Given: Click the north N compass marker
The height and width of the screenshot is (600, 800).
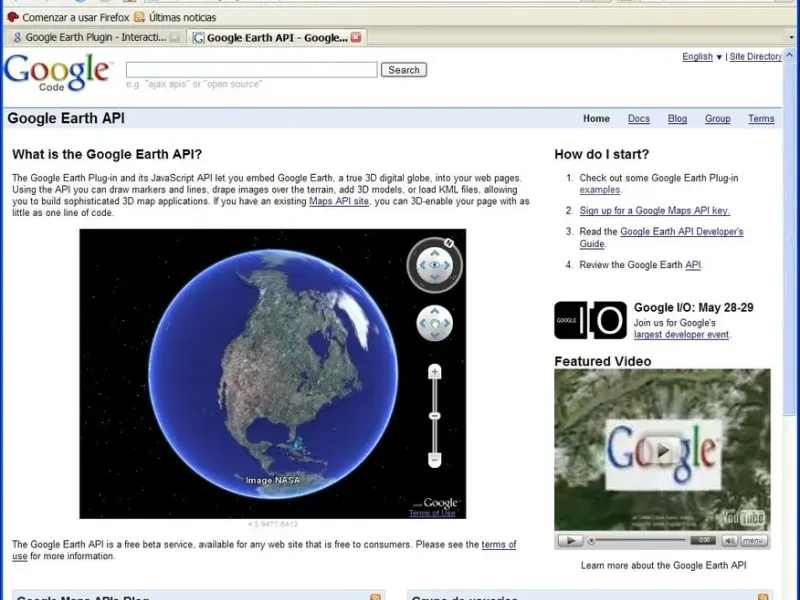Looking at the screenshot, I should tap(449, 243).
